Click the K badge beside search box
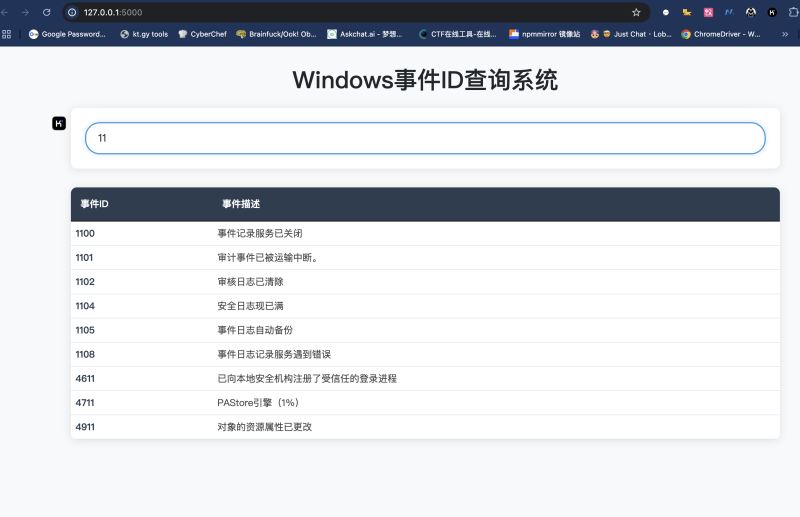The width and height of the screenshot is (800, 517). point(59,123)
